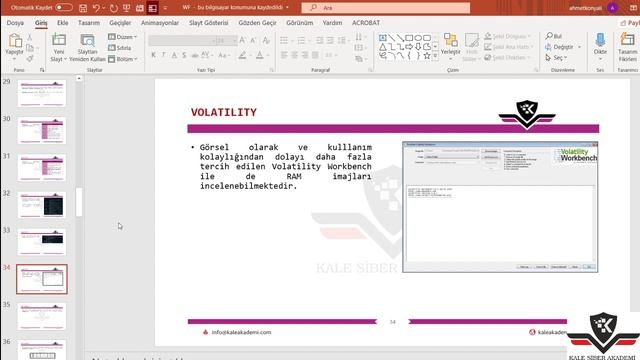640x360 pixels.
Task: Open the Düzen layout dropdown
Action: (x=122, y=37)
